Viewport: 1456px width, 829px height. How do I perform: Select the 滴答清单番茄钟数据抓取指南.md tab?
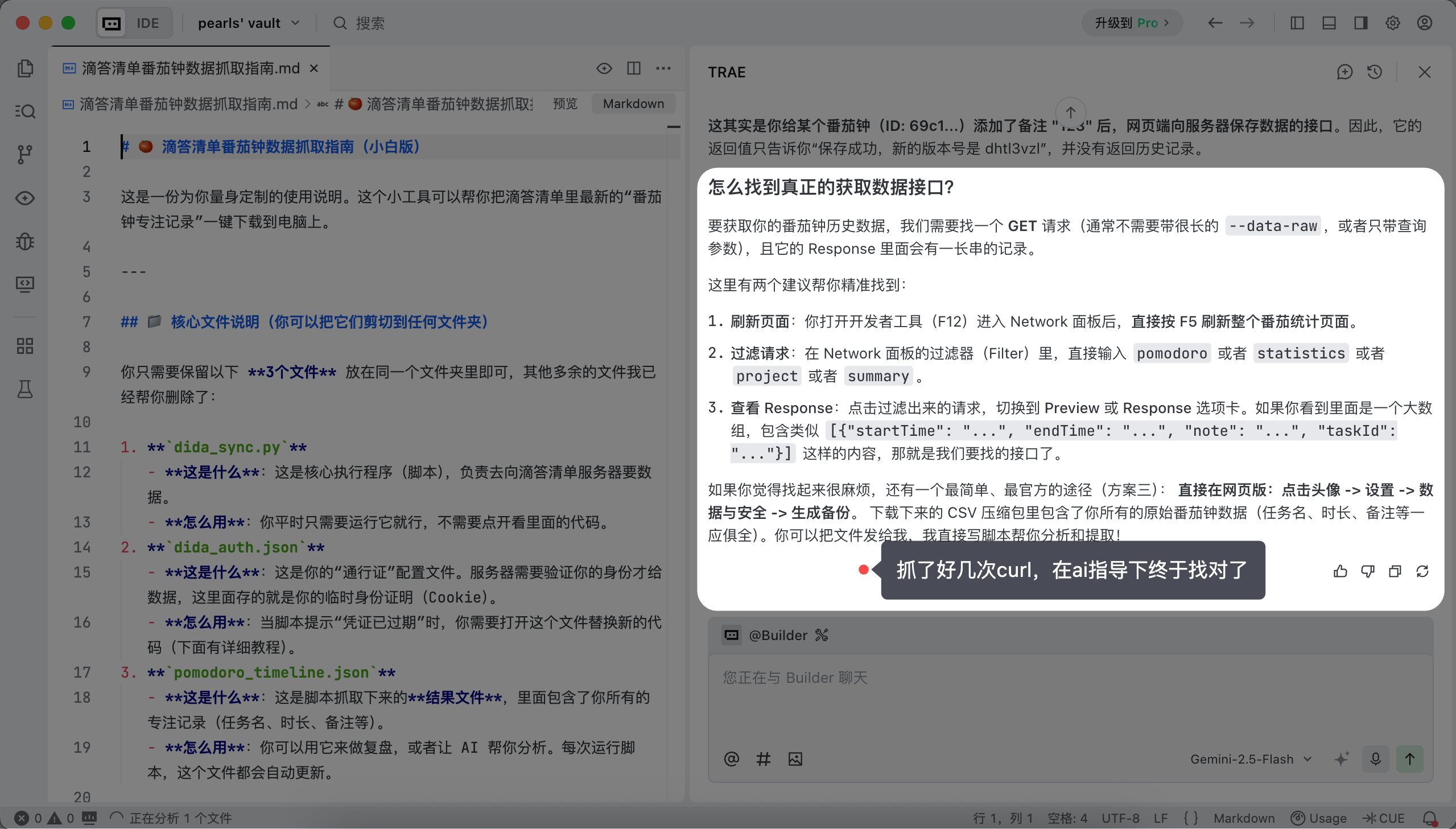click(x=190, y=68)
